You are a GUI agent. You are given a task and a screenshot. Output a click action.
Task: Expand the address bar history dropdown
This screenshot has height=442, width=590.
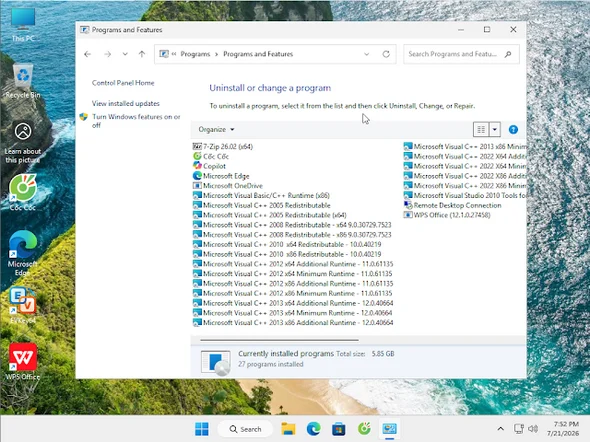click(x=366, y=54)
